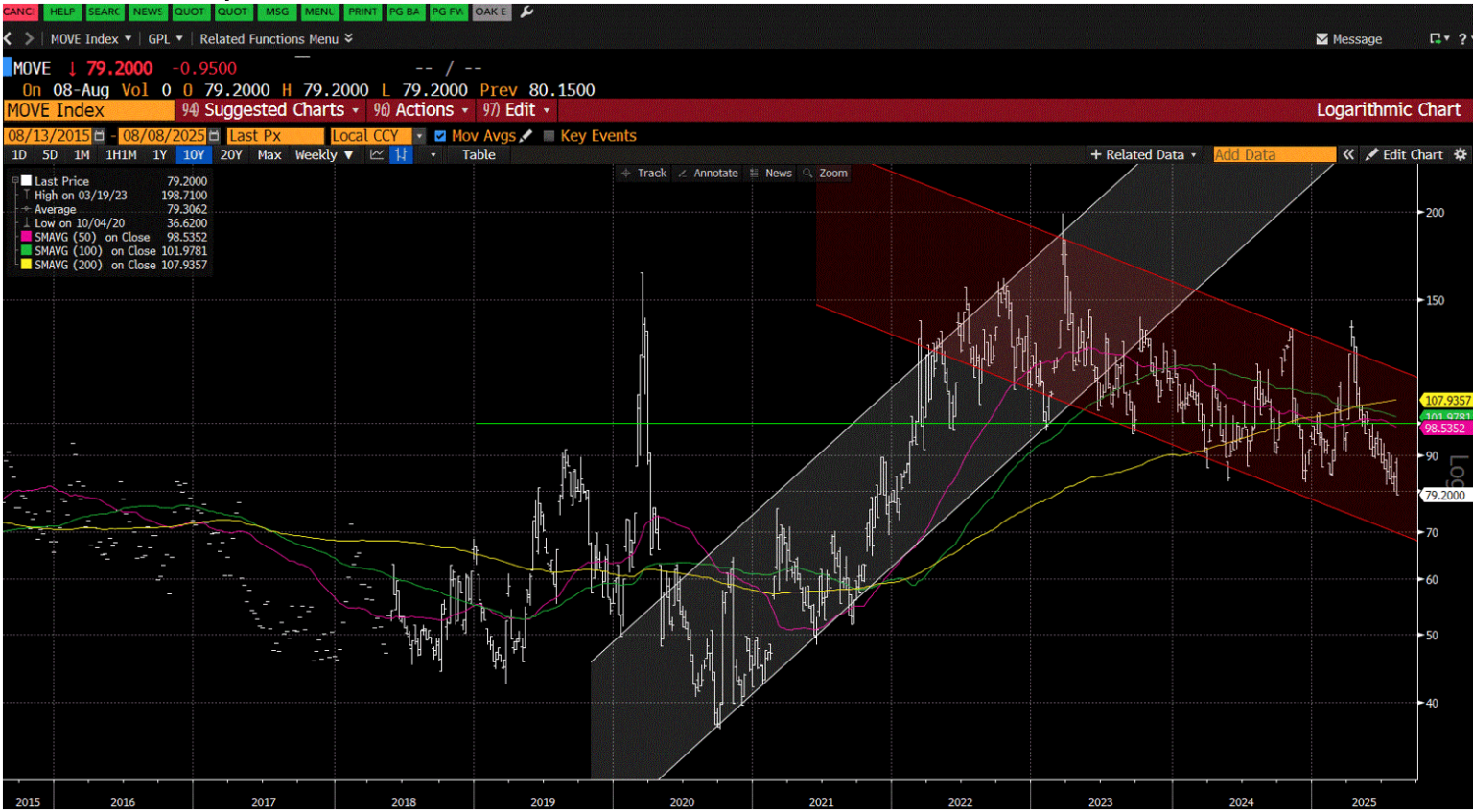1473x812 pixels.
Task: Click the line chart style icon
Action: click(x=376, y=154)
